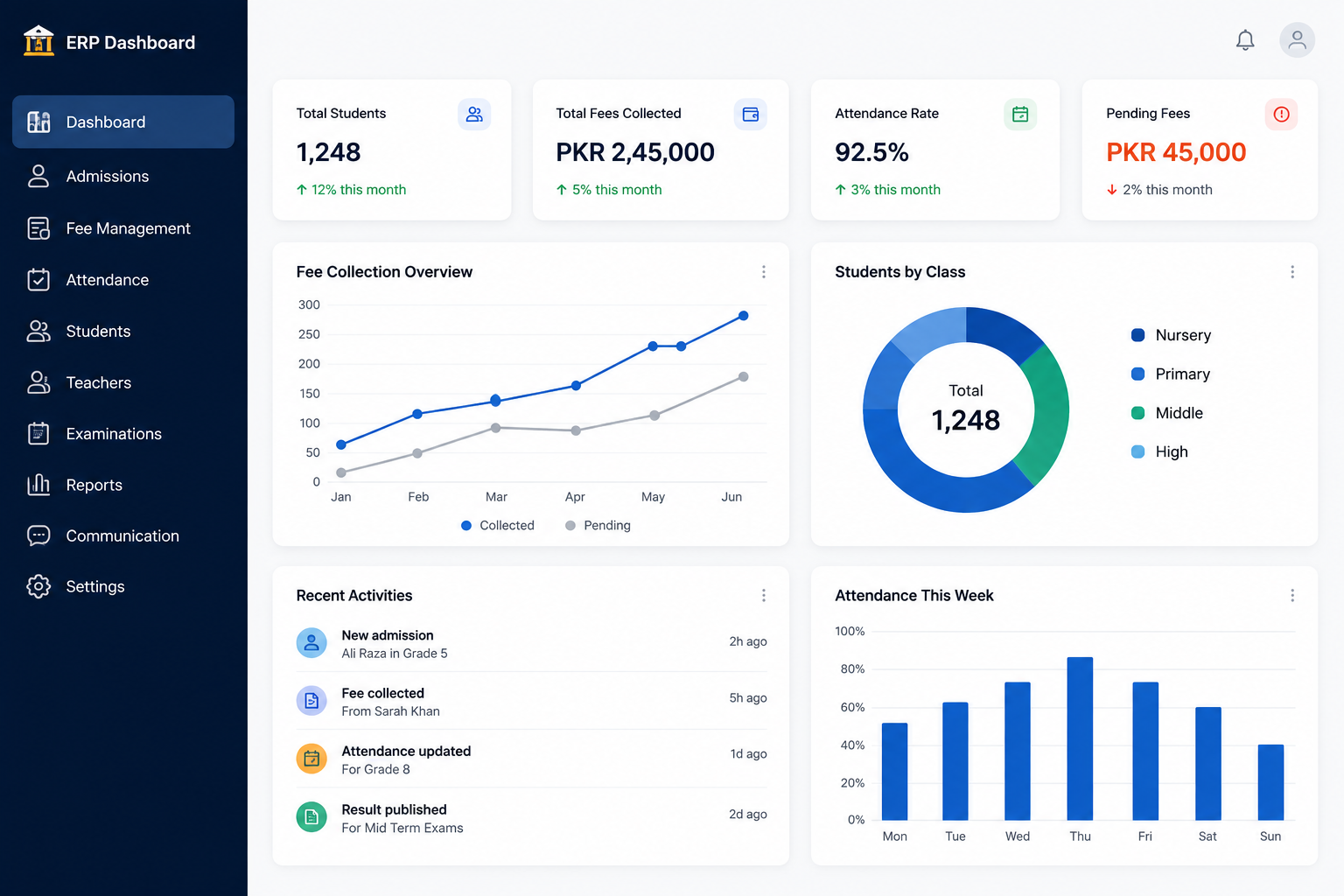Screen dimensions: 1344x896
Task: Click the Fee collected document icon
Action: [x=311, y=701]
